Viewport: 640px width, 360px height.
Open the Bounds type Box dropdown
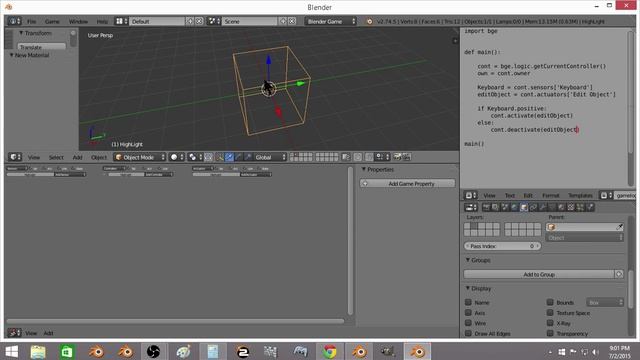point(605,302)
